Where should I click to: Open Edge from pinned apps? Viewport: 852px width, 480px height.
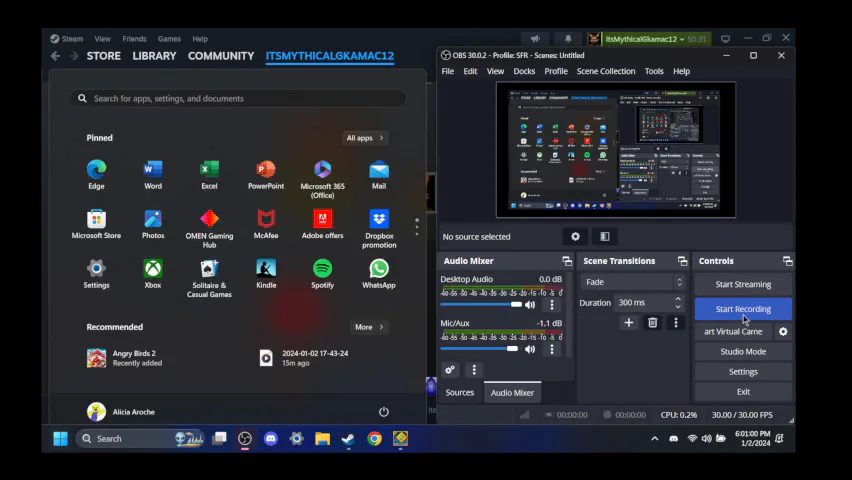pos(96,174)
